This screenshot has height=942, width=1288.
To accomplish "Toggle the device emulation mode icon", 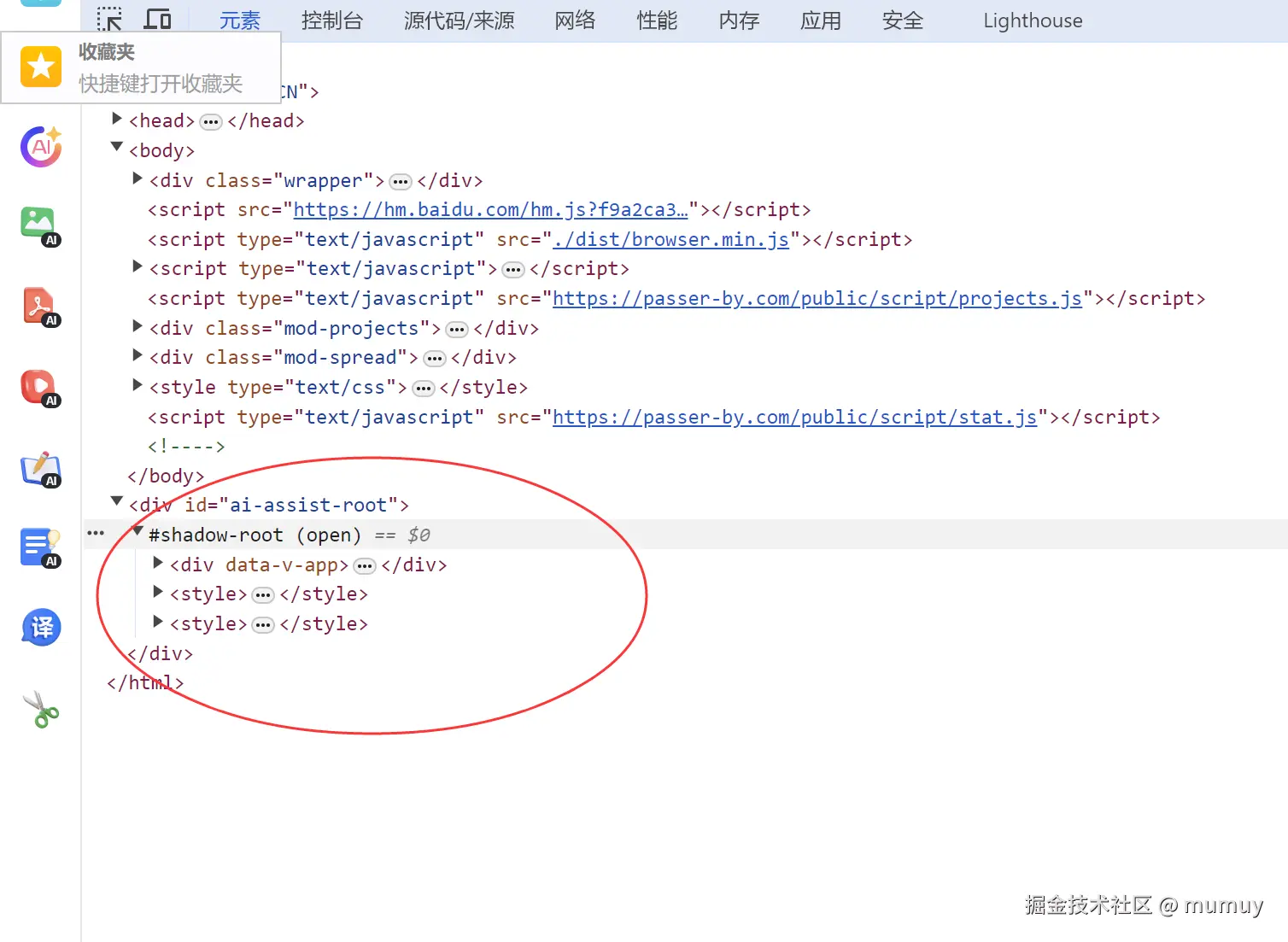I will pos(157,19).
